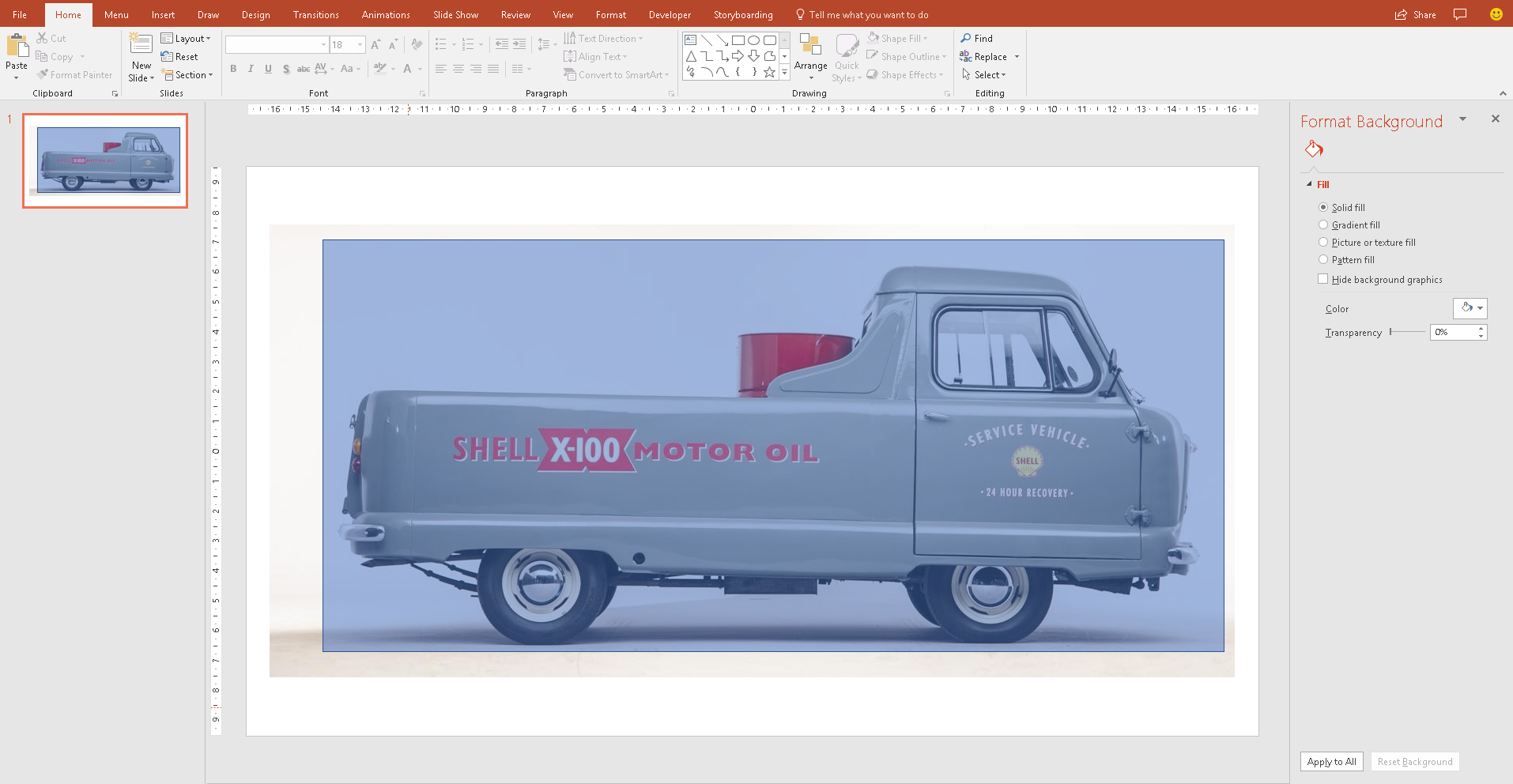Image resolution: width=1513 pixels, height=784 pixels.
Task: Open the font size dropdown
Action: point(360,45)
